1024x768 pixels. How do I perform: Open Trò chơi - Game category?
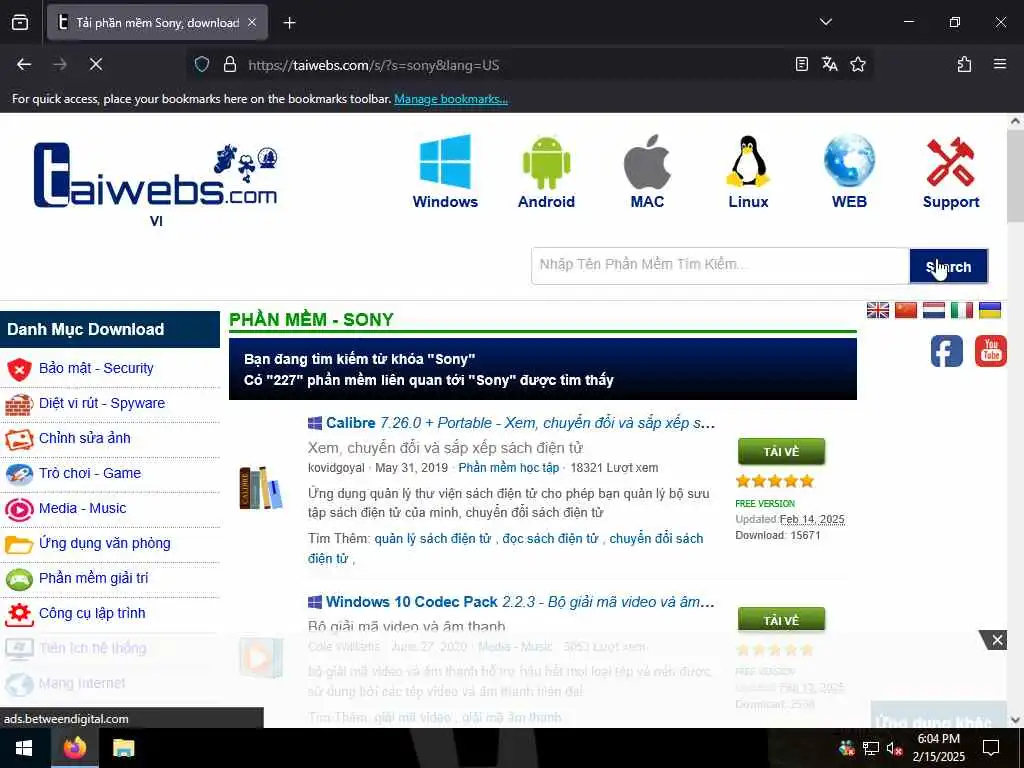point(89,473)
